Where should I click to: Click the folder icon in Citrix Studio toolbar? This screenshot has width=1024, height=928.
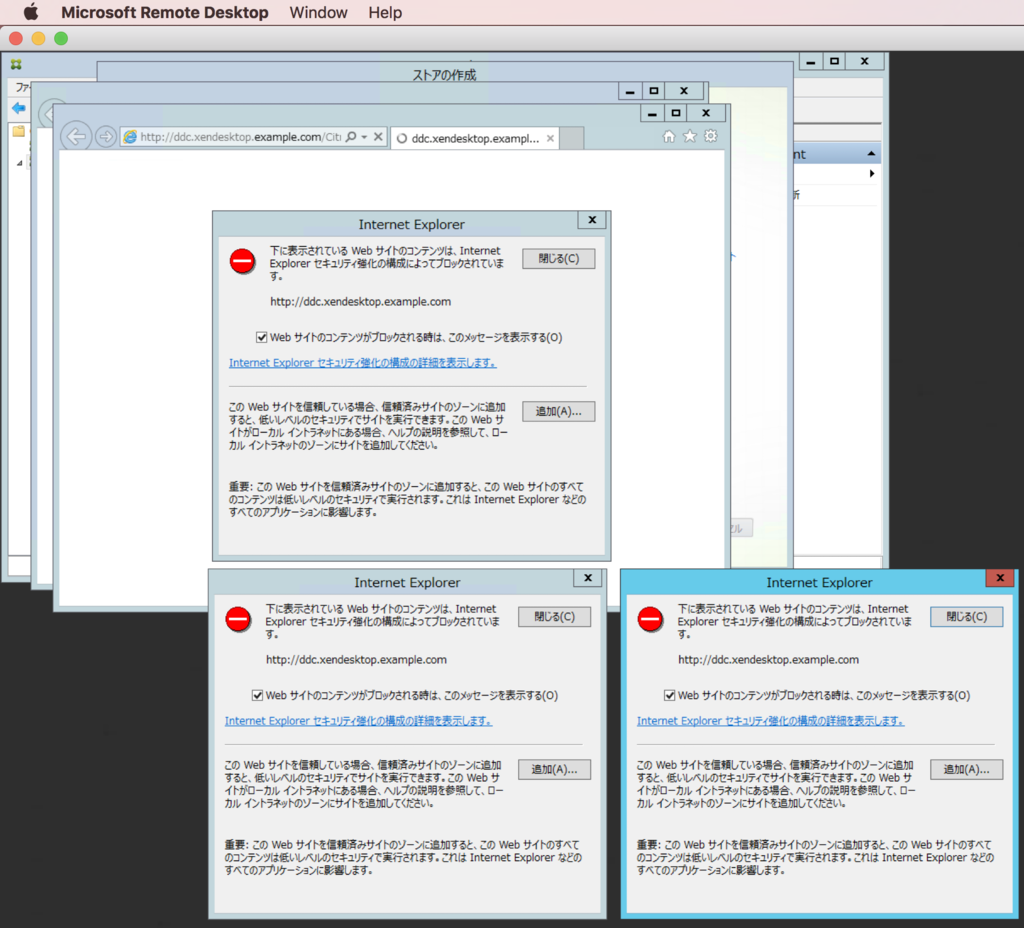point(19,131)
